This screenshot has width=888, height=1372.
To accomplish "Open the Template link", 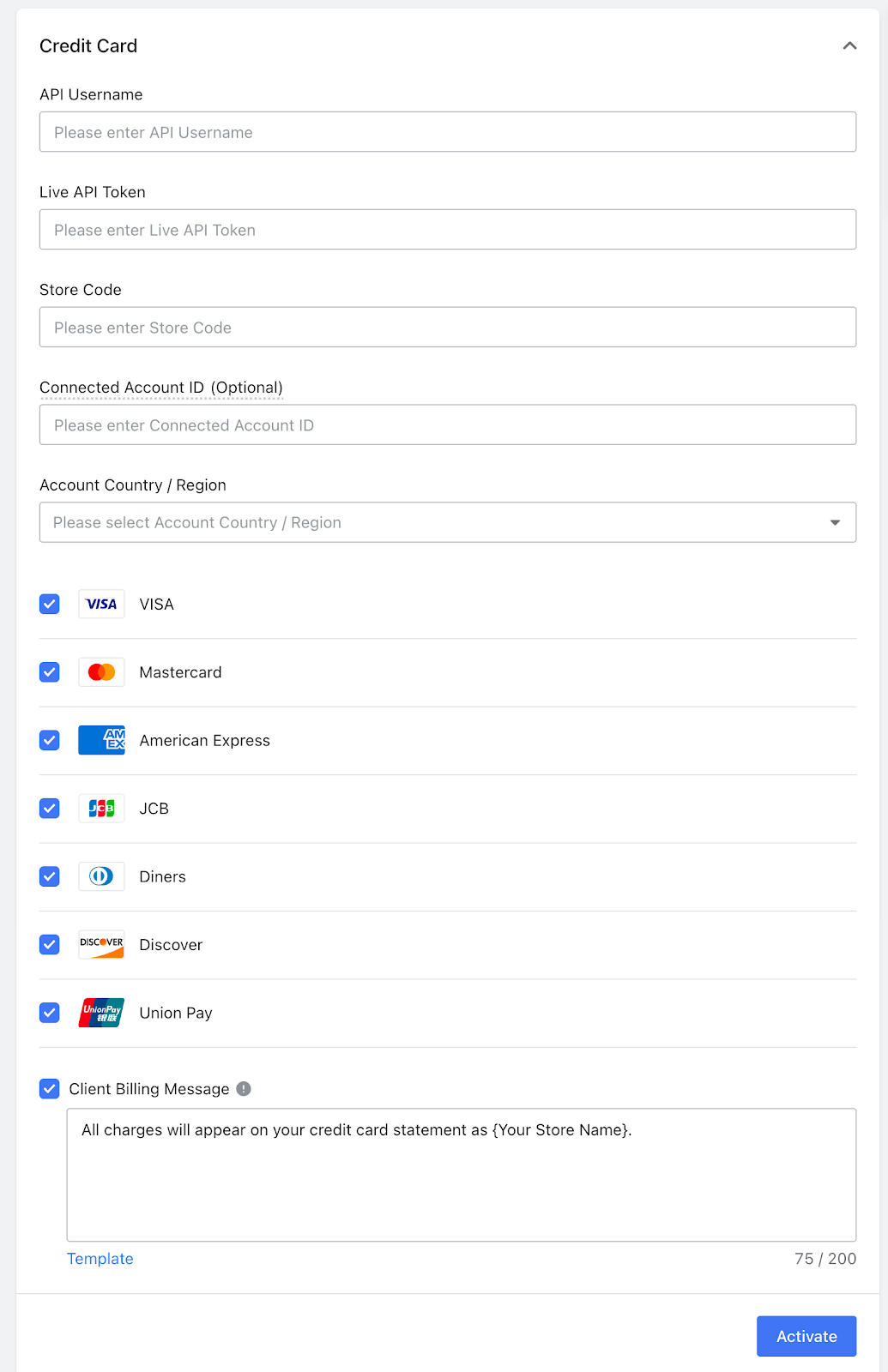I will (x=100, y=1259).
